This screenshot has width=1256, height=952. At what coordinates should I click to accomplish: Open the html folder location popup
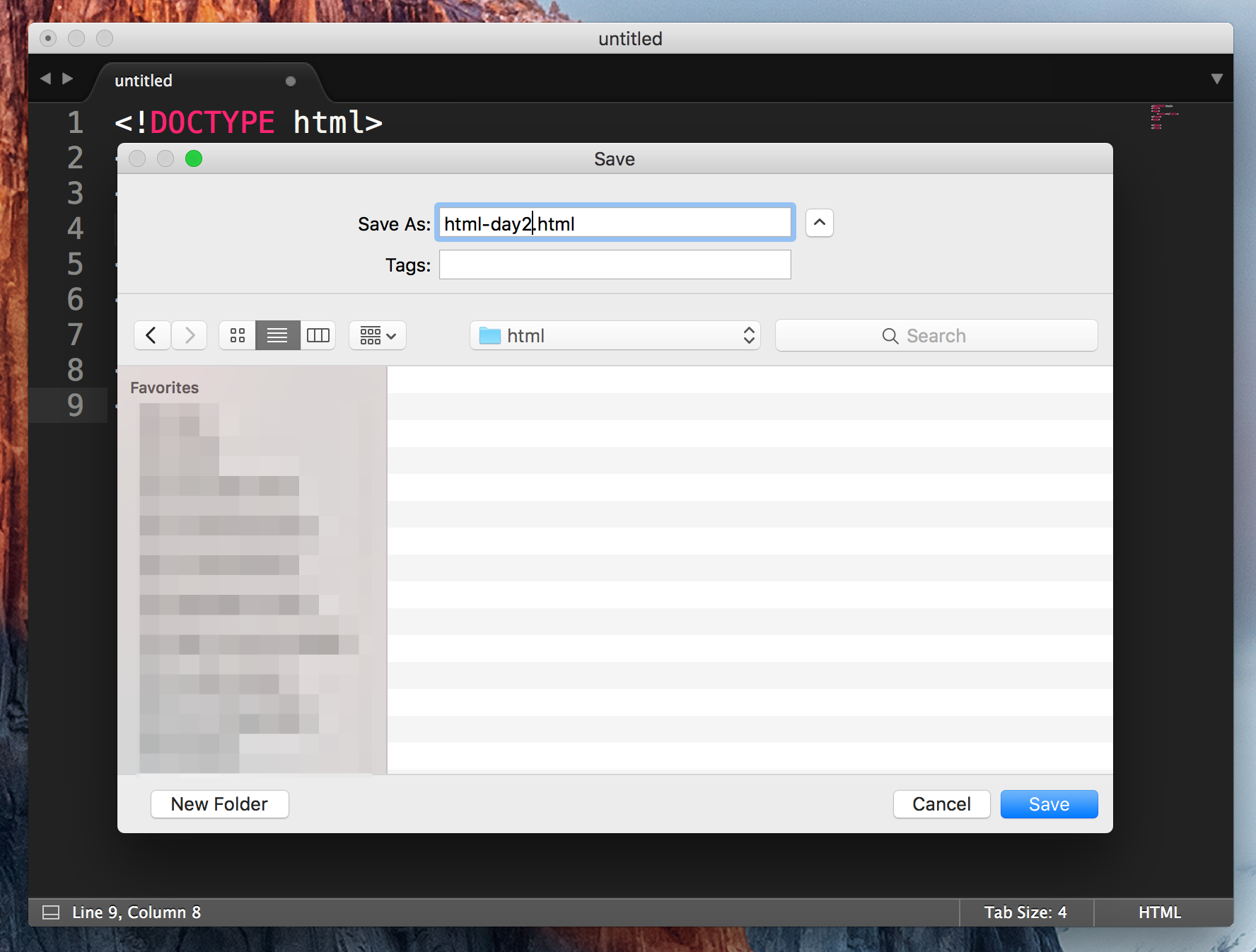pos(615,335)
